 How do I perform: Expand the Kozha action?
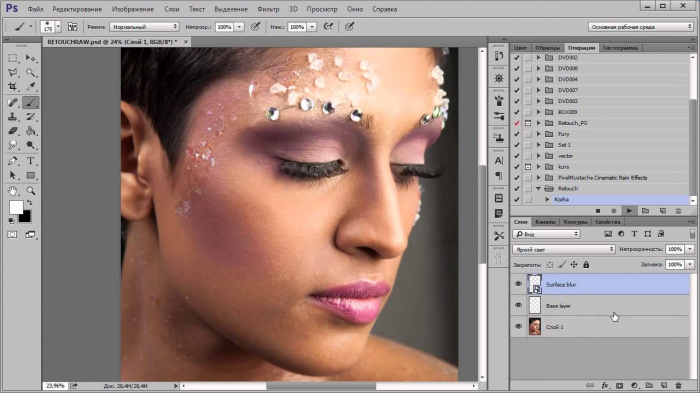tap(547, 200)
